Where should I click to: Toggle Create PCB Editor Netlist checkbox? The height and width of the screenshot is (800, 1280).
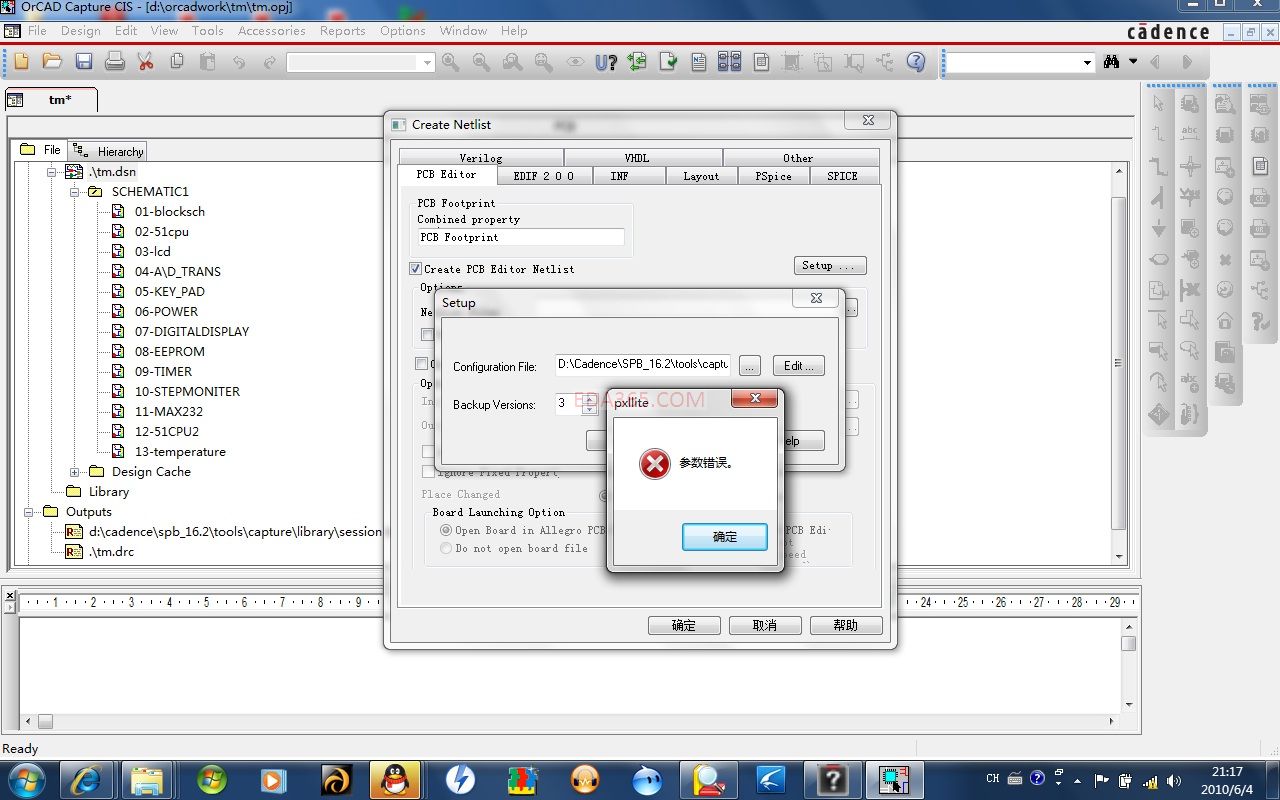(x=415, y=269)
